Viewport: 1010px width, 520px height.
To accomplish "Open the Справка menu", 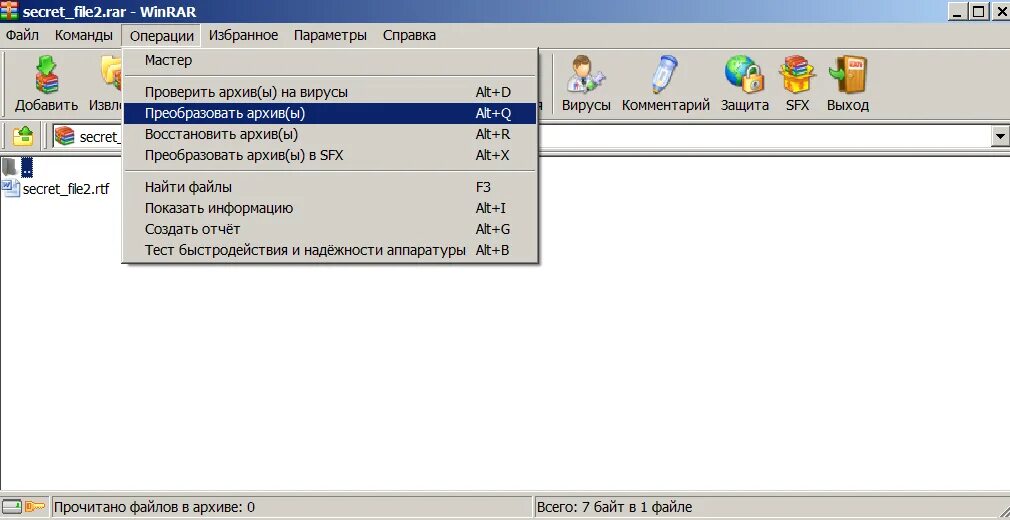I will click(409, 35).
